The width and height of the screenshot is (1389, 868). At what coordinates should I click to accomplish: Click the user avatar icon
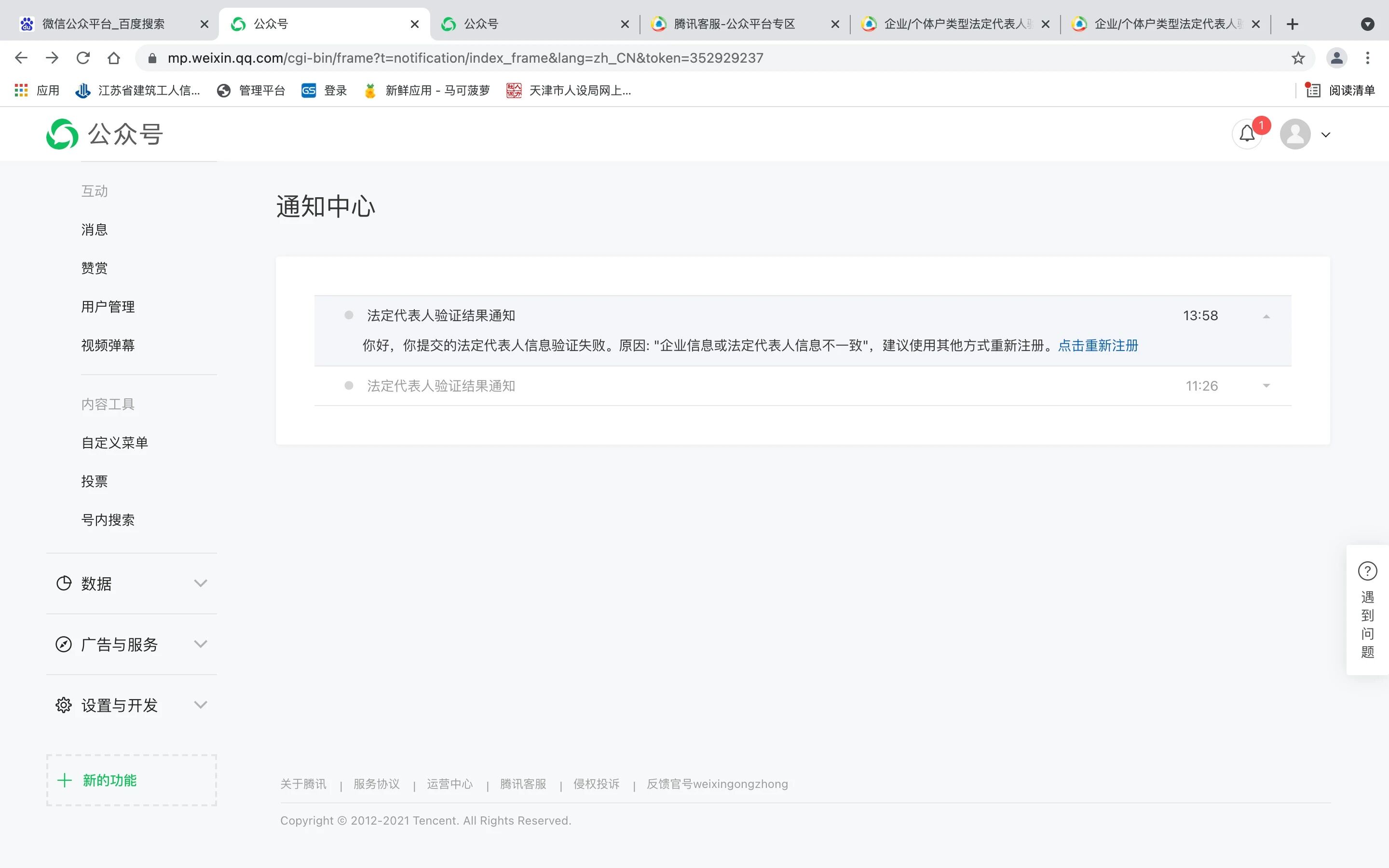1294,135
